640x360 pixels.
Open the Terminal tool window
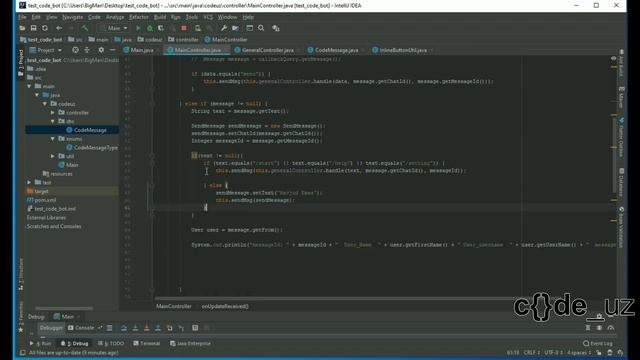[x=147, y=343]
